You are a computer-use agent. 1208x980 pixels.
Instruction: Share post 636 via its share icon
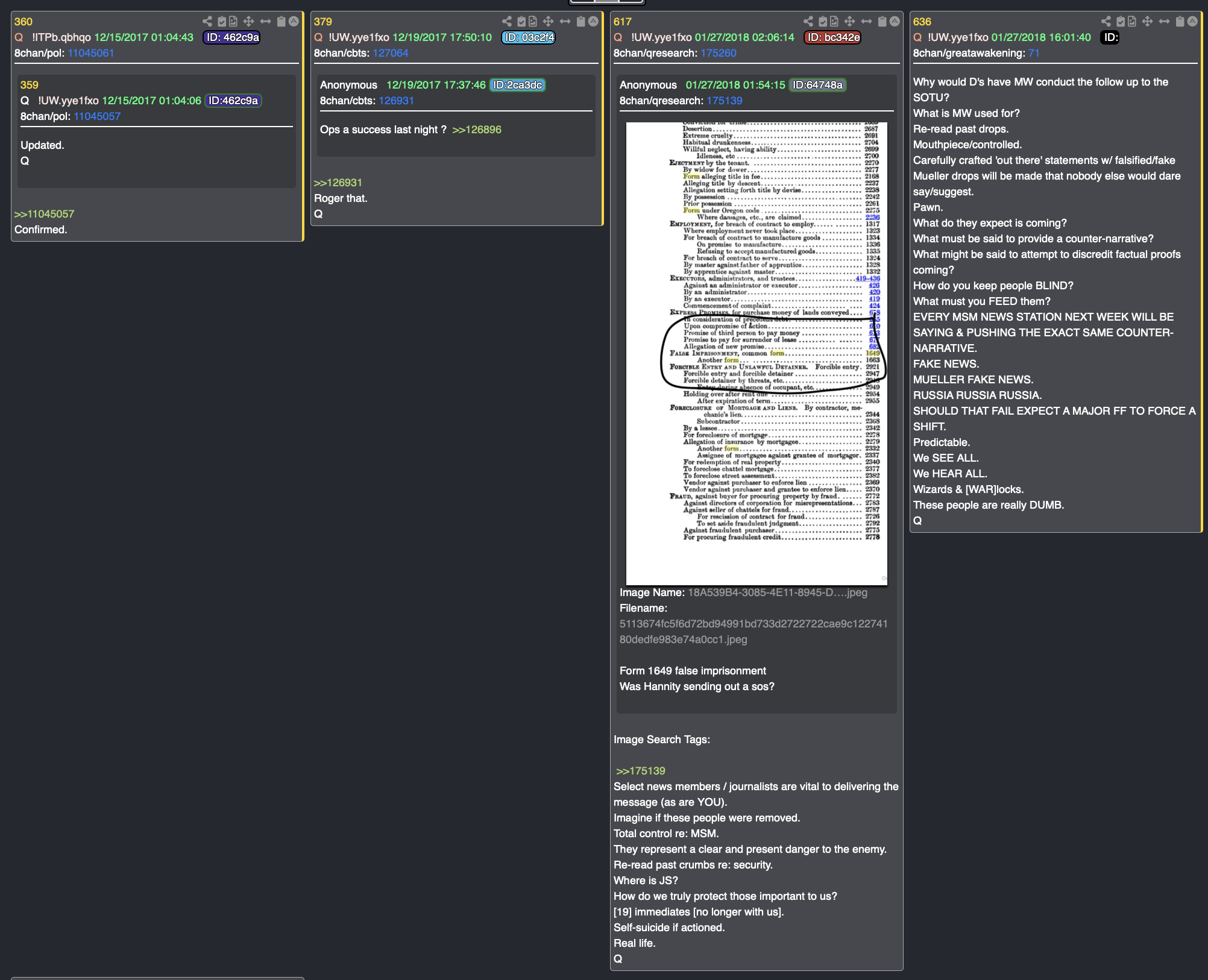[x=1106, y=21]
